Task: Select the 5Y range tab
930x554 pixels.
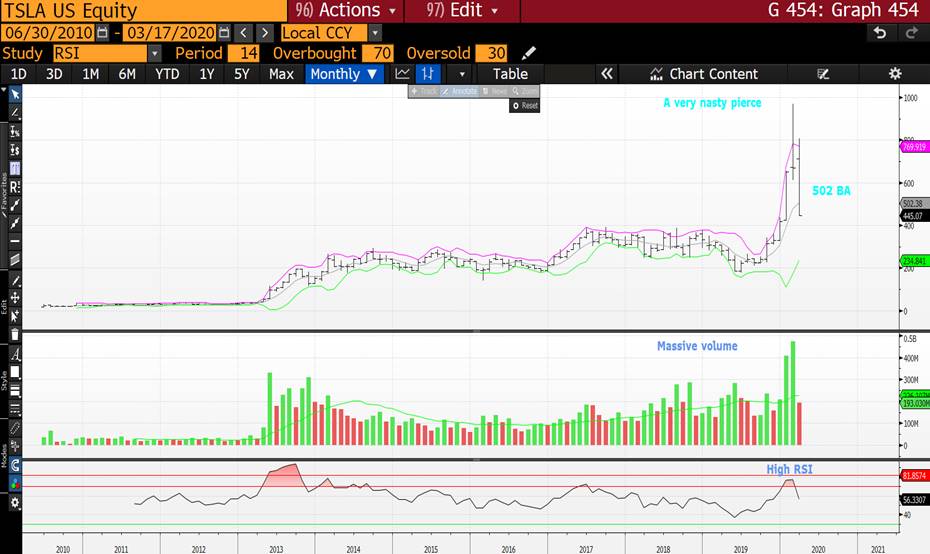Action: 241,74
